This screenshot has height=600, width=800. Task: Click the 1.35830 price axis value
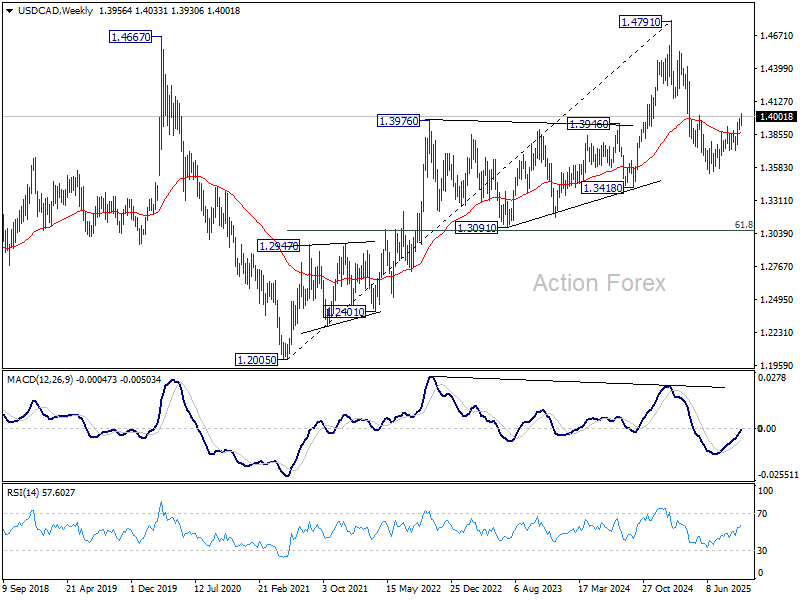[777, 167]
